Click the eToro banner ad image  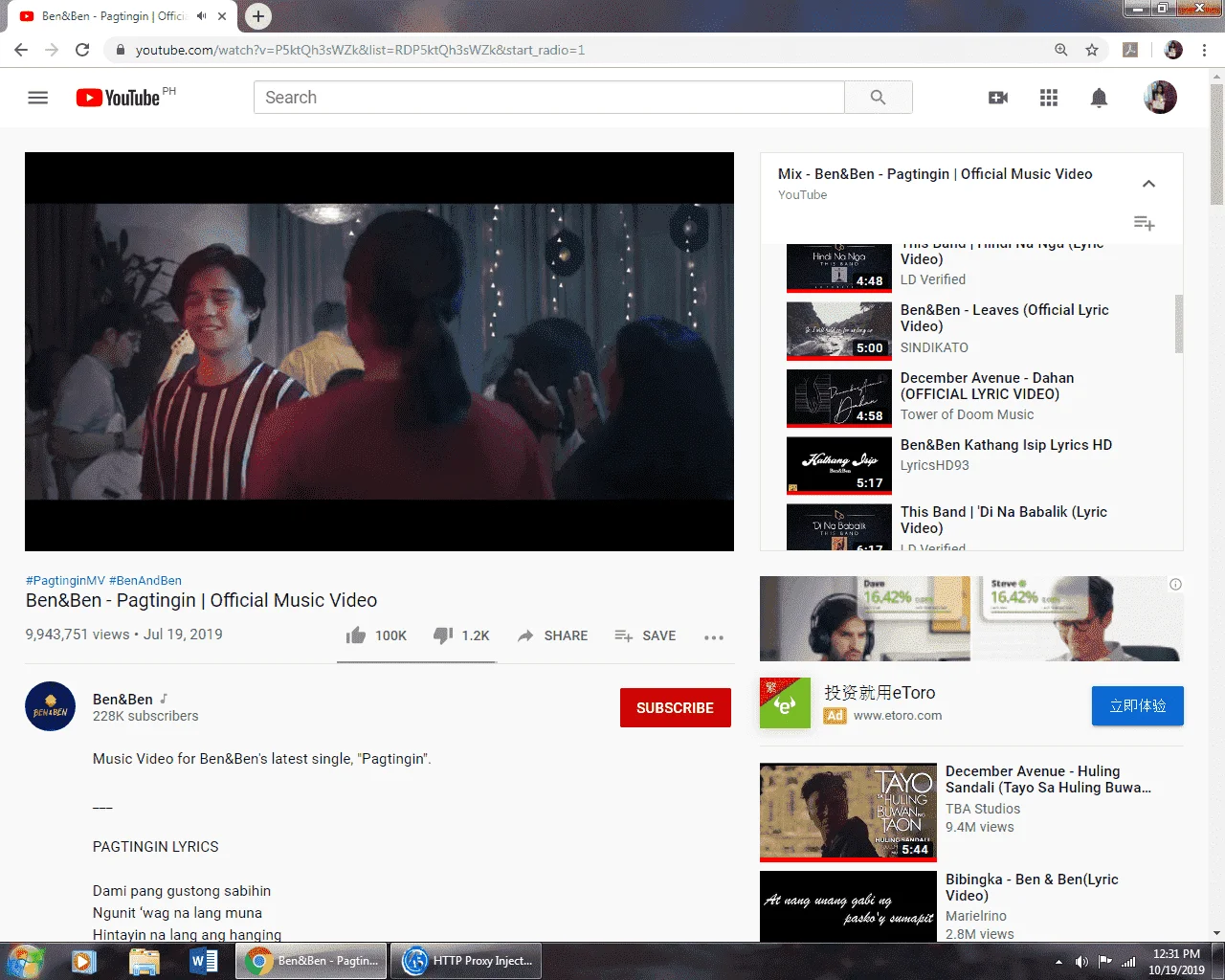970,618
